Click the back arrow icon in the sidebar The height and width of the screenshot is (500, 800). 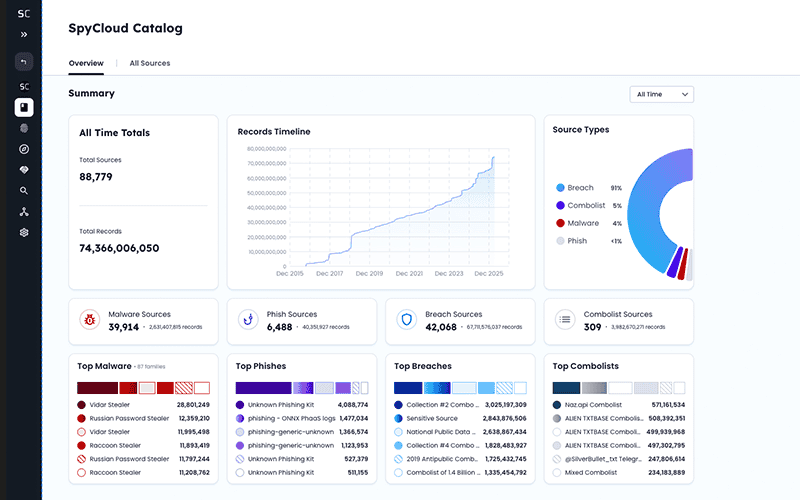pos(23,62)
